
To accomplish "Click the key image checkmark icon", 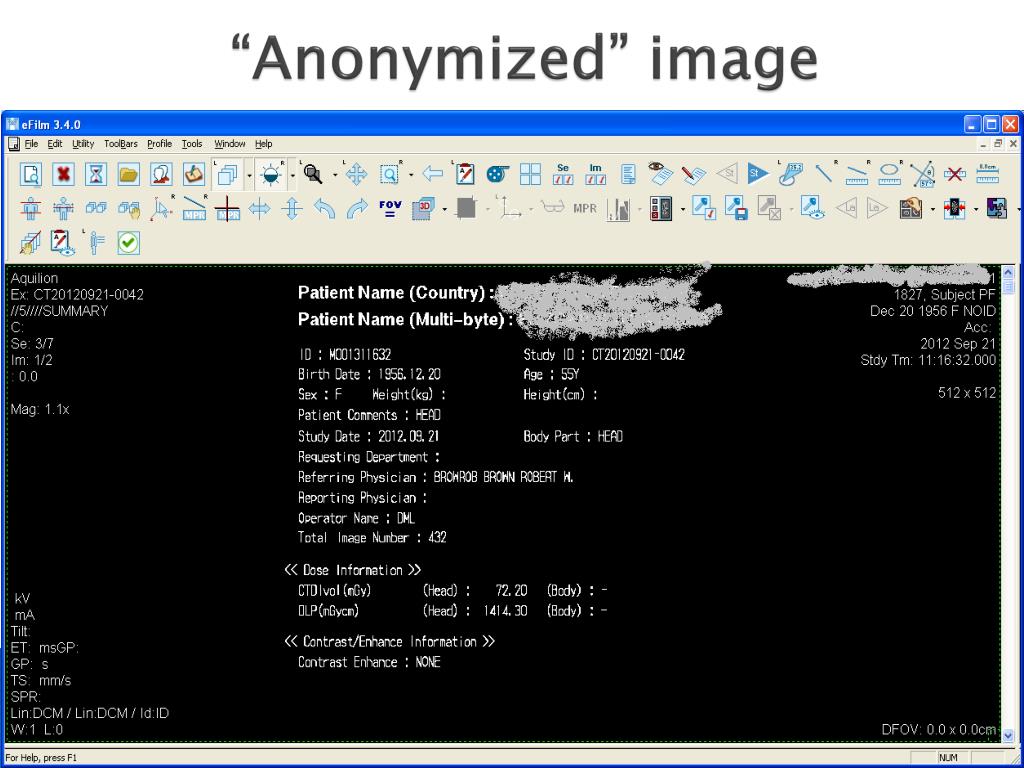I will point(704,209).
